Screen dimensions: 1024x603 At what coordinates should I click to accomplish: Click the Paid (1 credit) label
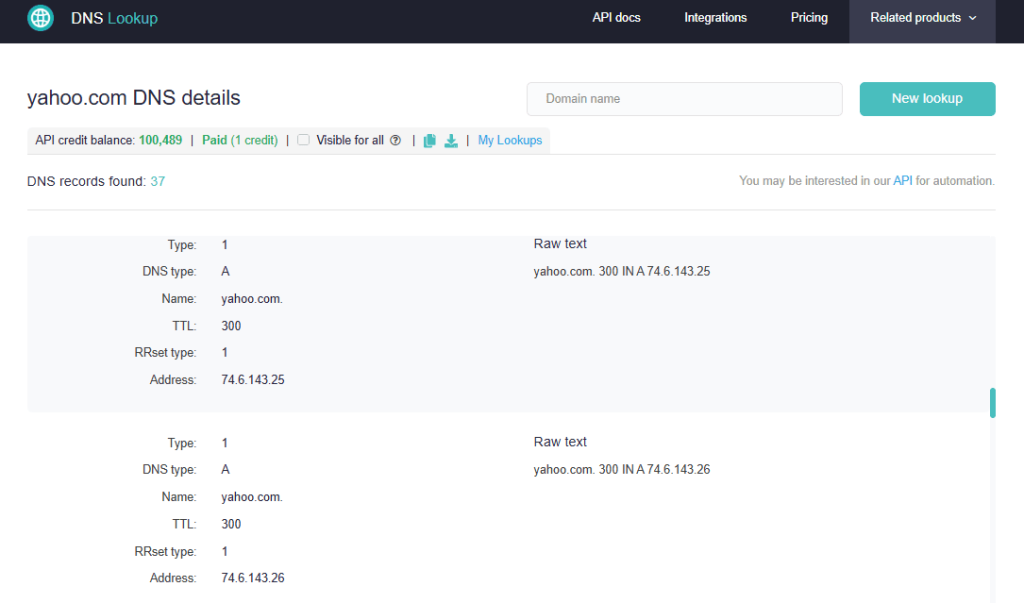point(240,140)
